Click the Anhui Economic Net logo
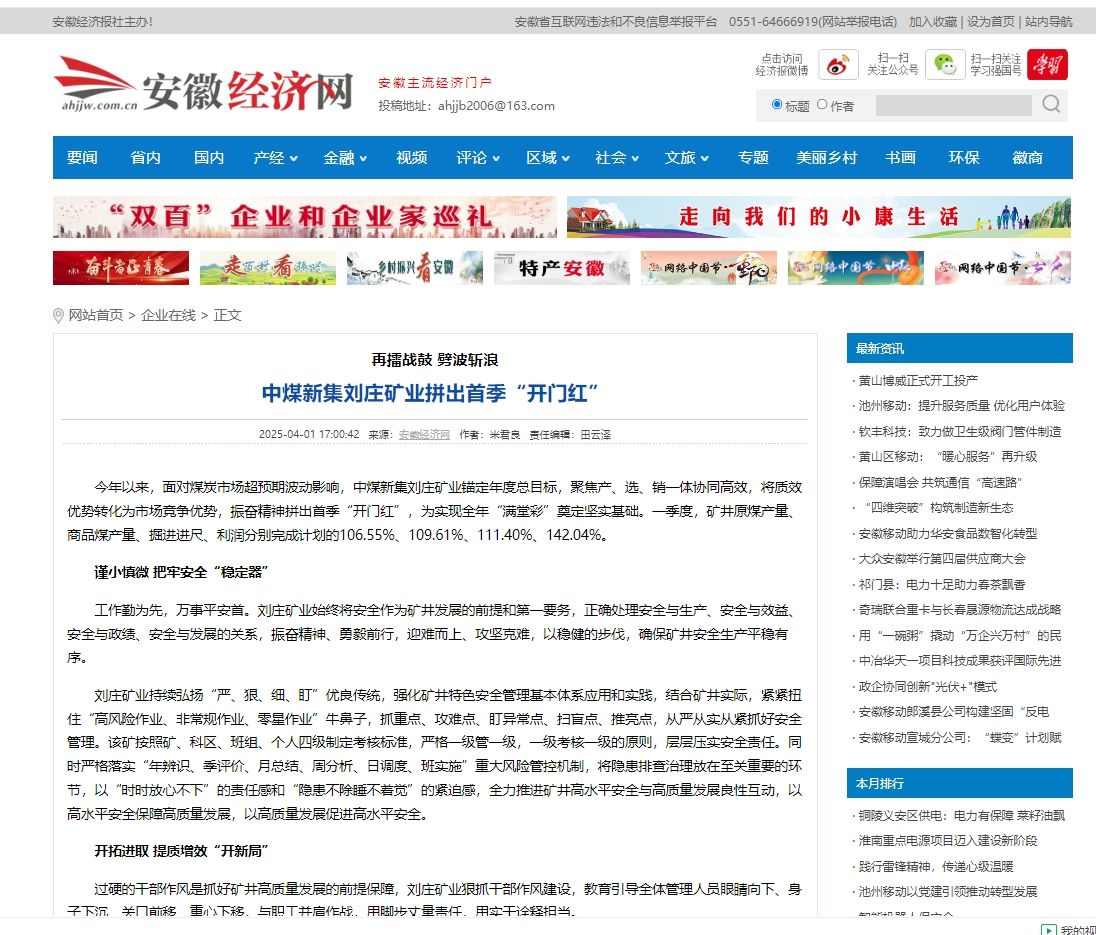 203,85
